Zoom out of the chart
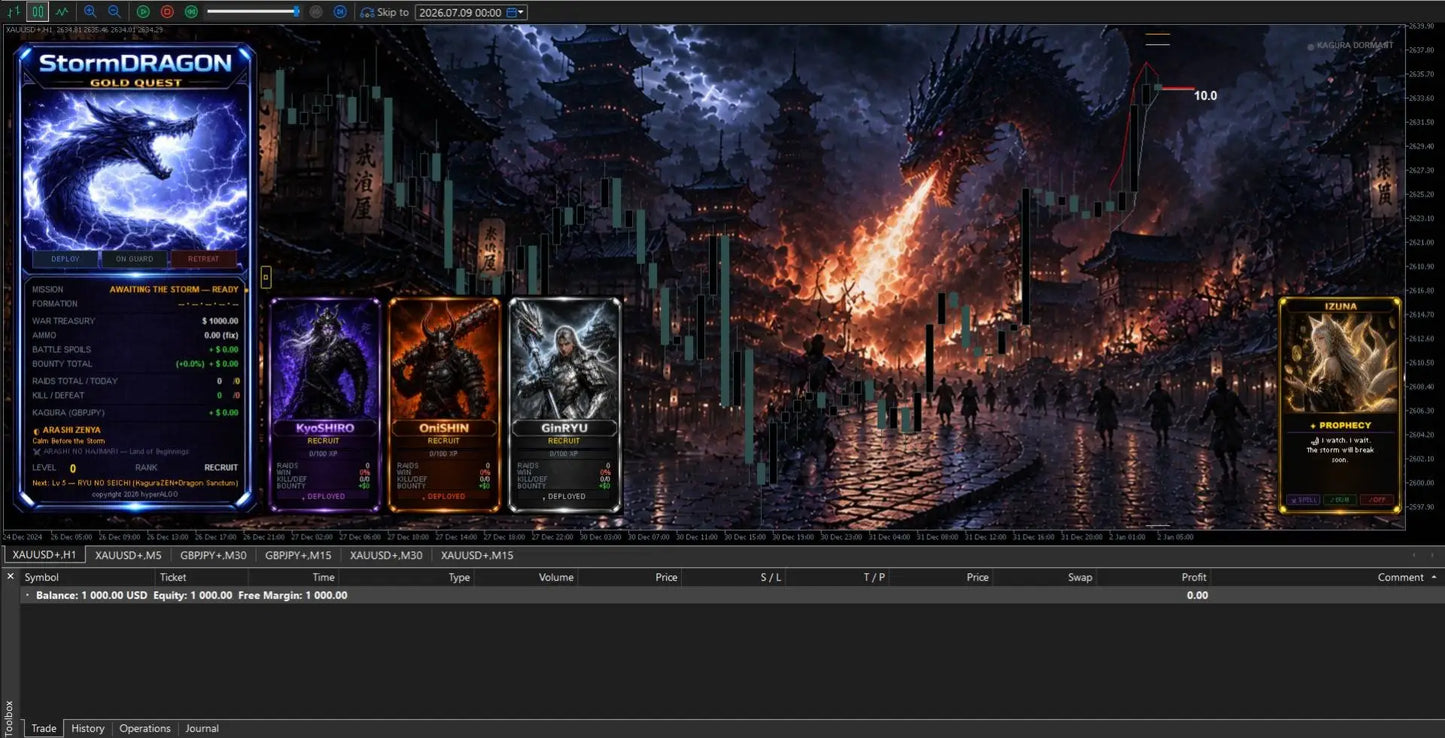 [114, 12]
